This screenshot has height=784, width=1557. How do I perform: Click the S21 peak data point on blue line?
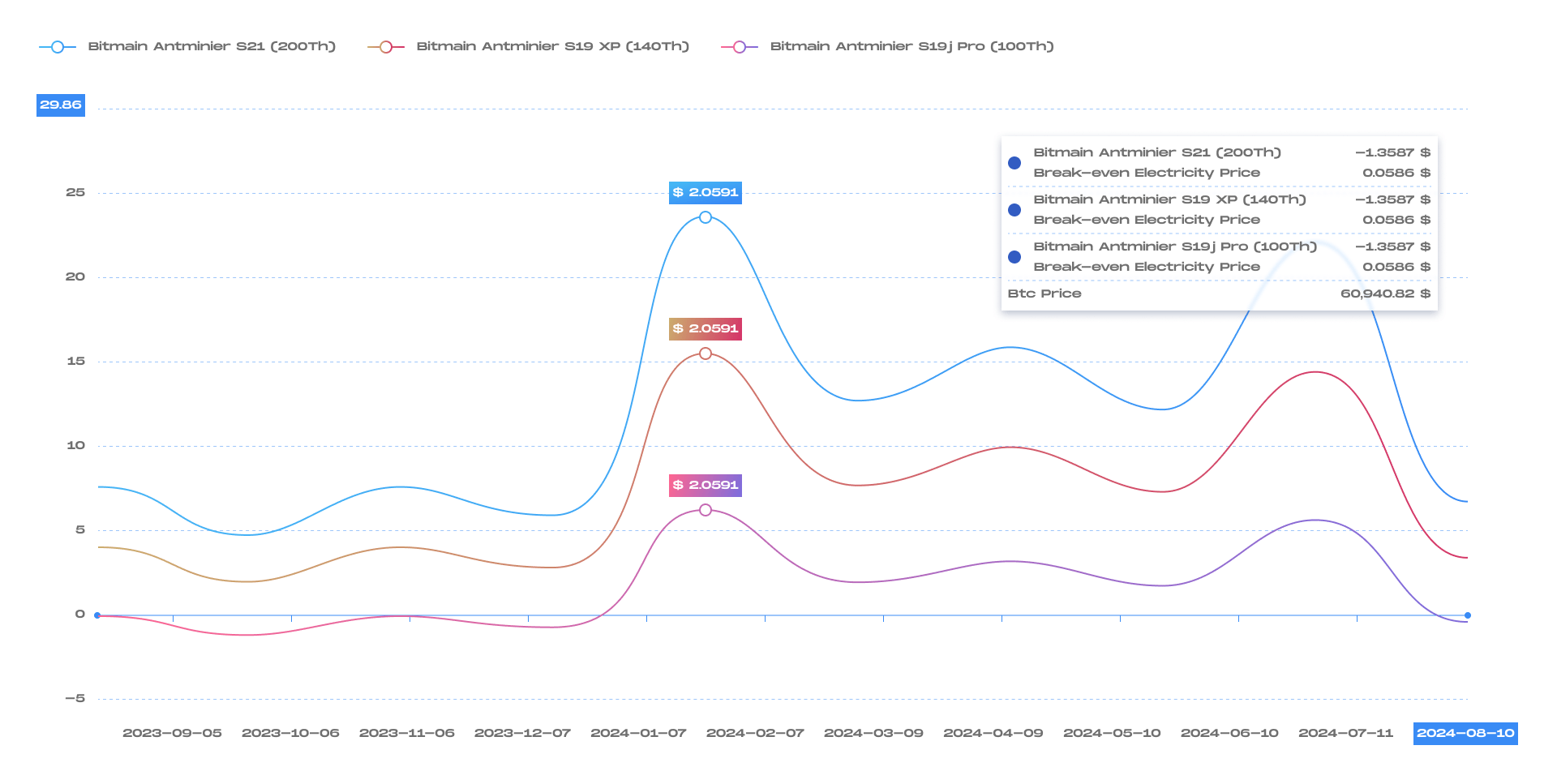point(706,217)
